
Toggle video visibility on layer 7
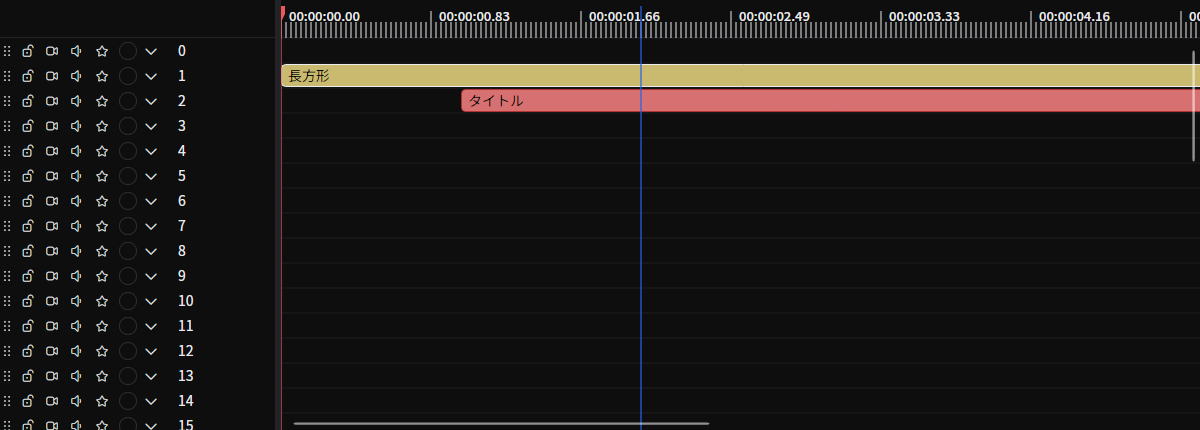[x=52, y=226]
